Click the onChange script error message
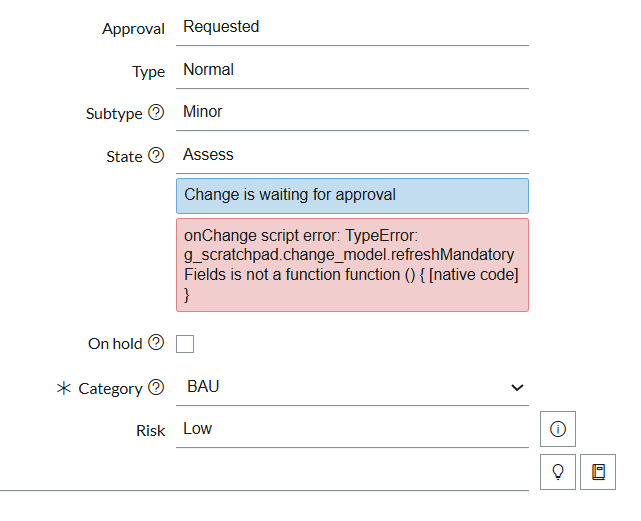Screen dimensions: 641x521 click(x=352, y=265)
